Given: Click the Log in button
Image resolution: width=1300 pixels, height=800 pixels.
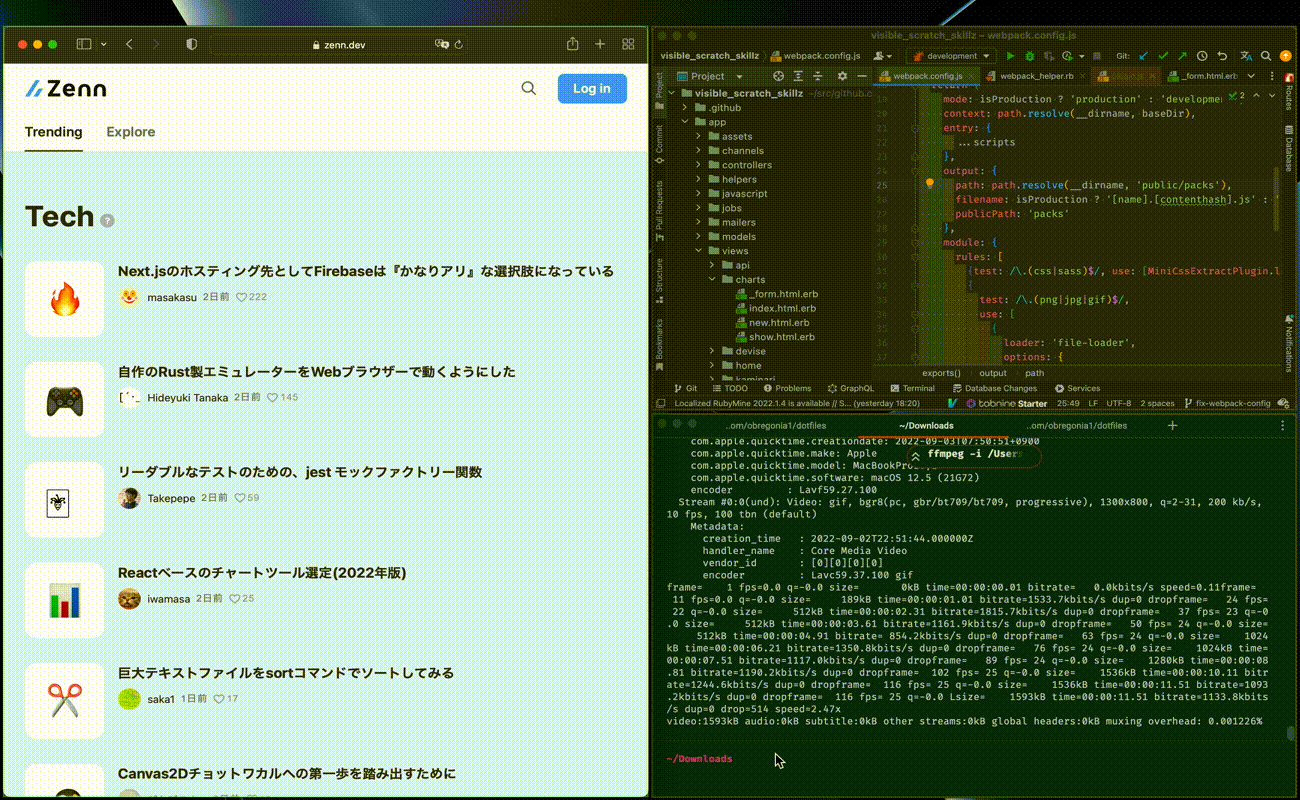Looking at the screenshot, I should click(592, 88).
